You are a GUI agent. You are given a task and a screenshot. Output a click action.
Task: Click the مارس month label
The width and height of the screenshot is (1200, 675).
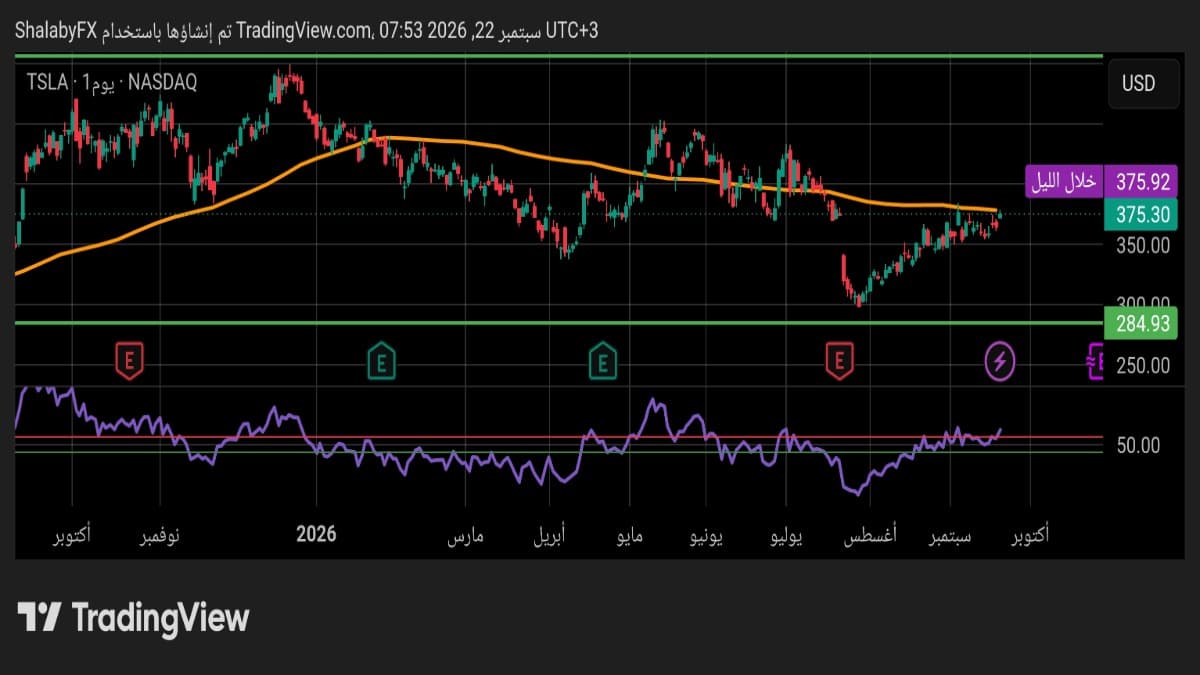465,536
